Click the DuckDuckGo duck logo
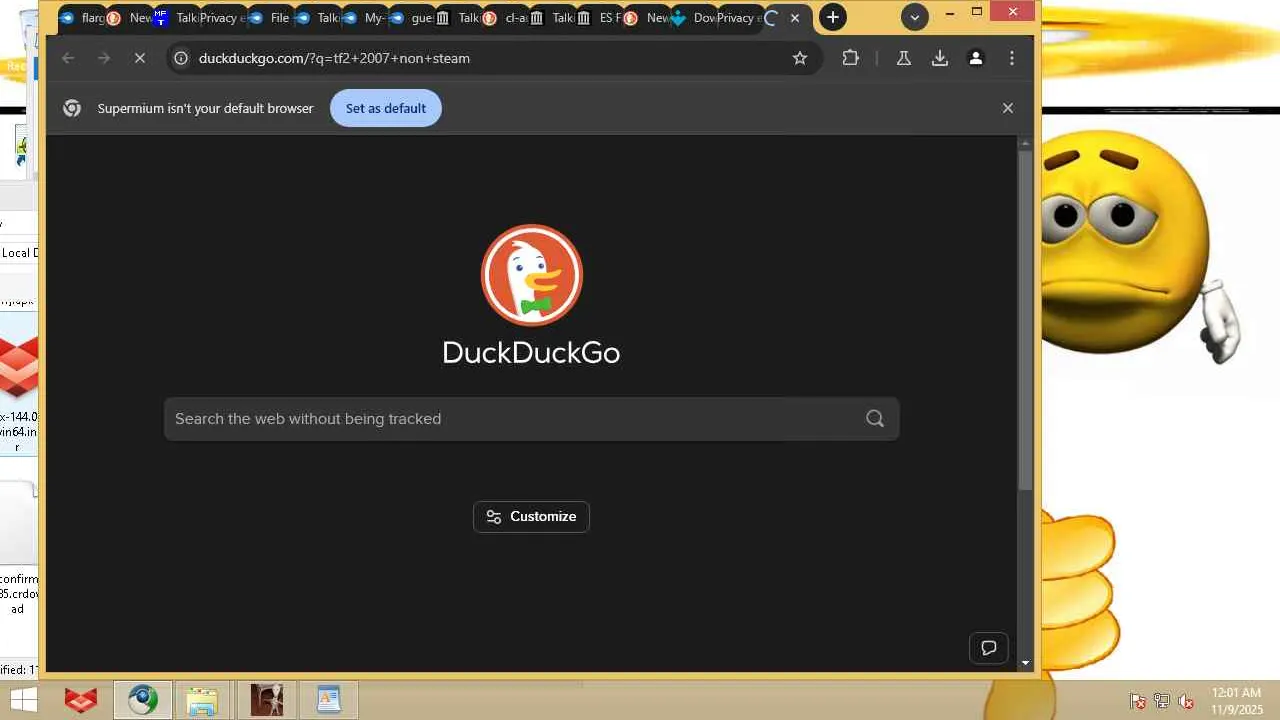 [x=532, y=275]
